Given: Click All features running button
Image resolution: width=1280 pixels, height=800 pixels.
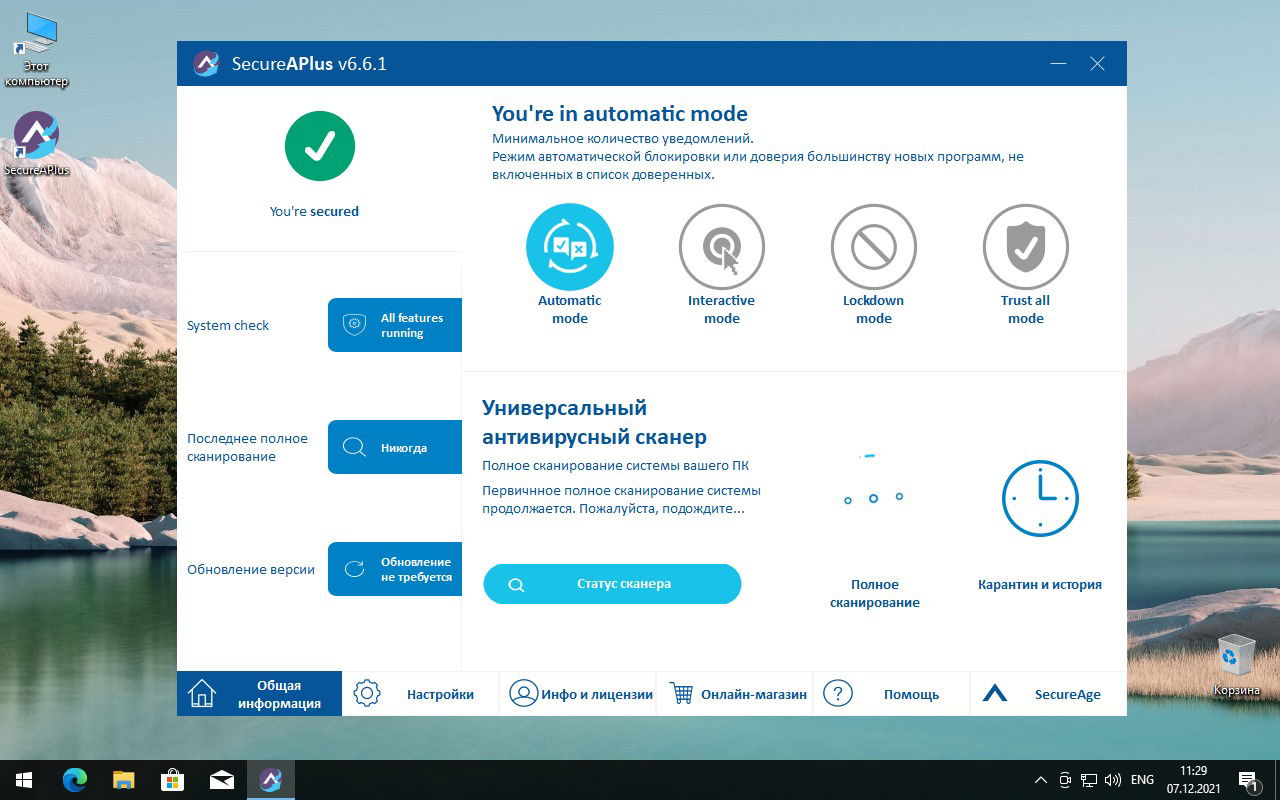Looking at the screenshot, I should (x=395, y=325).
